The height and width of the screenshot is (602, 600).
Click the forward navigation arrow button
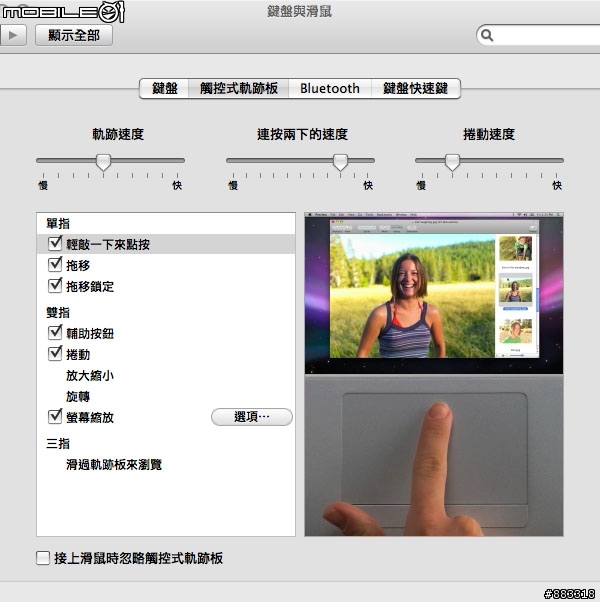pyautogui.click(x=13, y=35)
